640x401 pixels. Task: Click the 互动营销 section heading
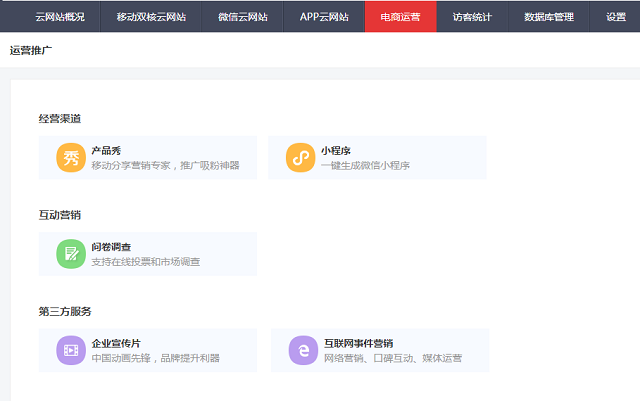coord(60,215)
